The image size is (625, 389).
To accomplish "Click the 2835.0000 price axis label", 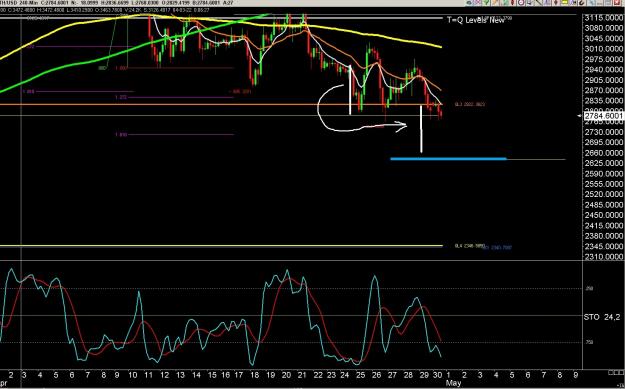I will pos(603,101).
